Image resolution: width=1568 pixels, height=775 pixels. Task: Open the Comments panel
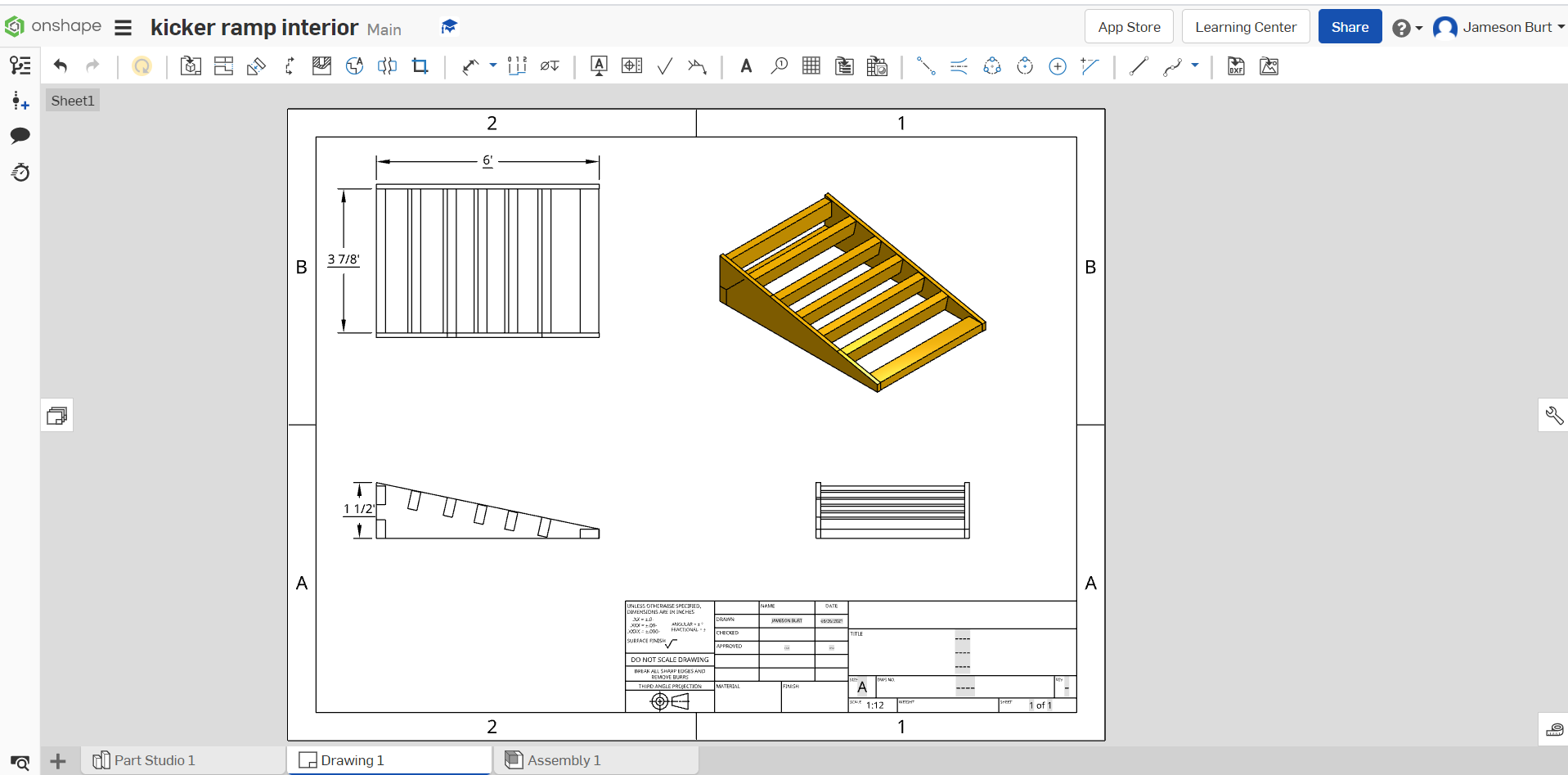[20, 136]
